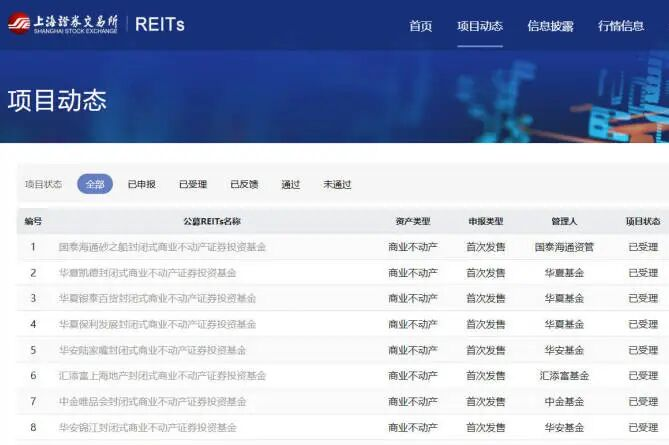Viewport: 669px width, 445px height.
Task: Open 华夏凯德封闭式商业不动产 fund link
Action: pyautogui.click(x=147, y=273)
